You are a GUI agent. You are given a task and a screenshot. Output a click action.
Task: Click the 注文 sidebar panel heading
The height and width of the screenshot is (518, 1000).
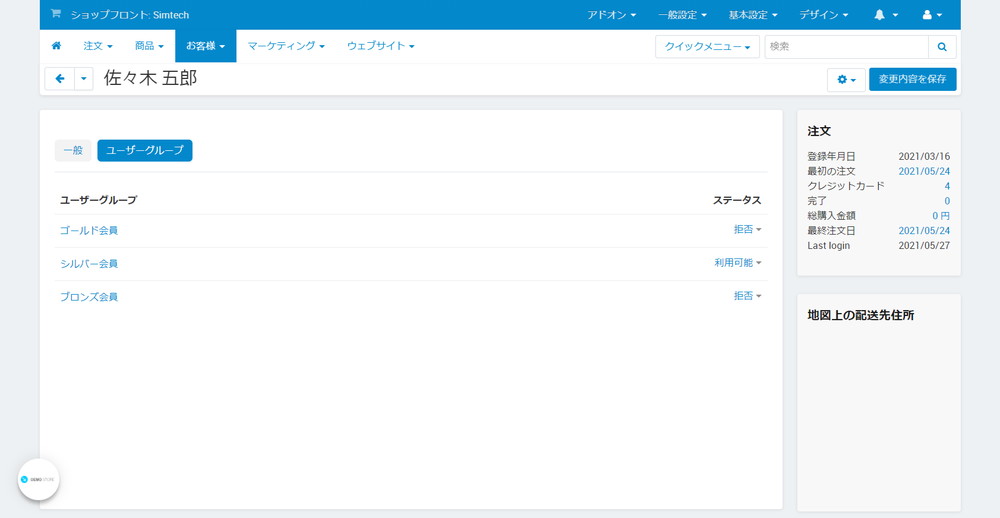(819, 131)
